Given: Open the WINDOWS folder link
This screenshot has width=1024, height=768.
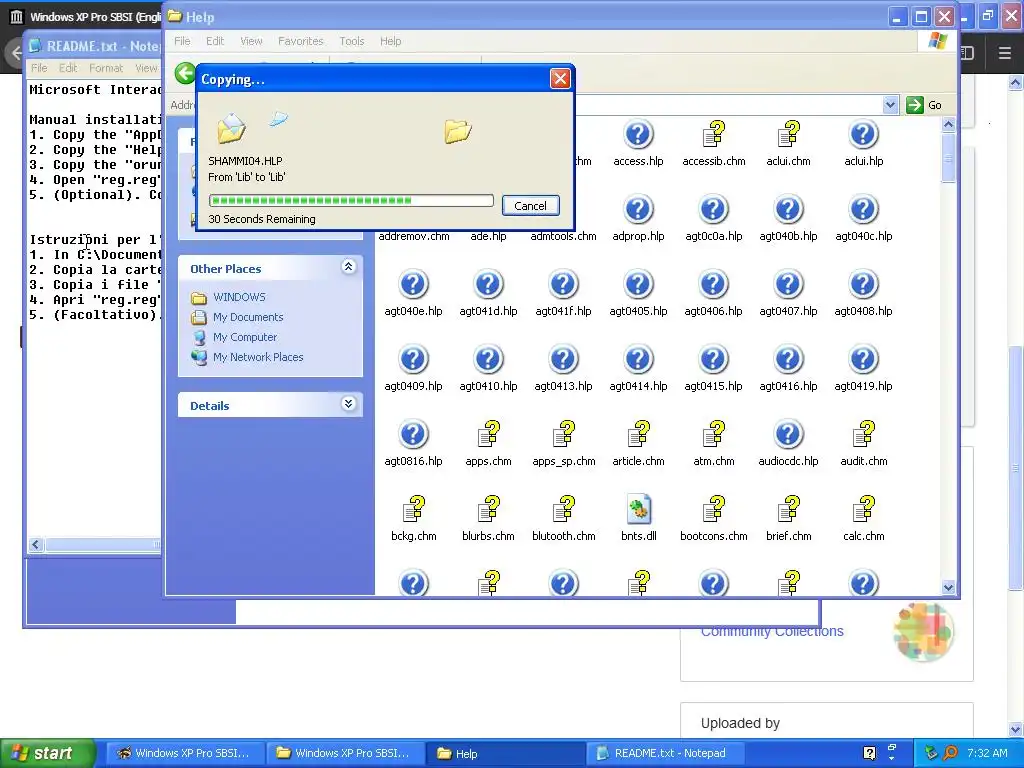Looking at the screenshot, I should (x=239, y=297).
